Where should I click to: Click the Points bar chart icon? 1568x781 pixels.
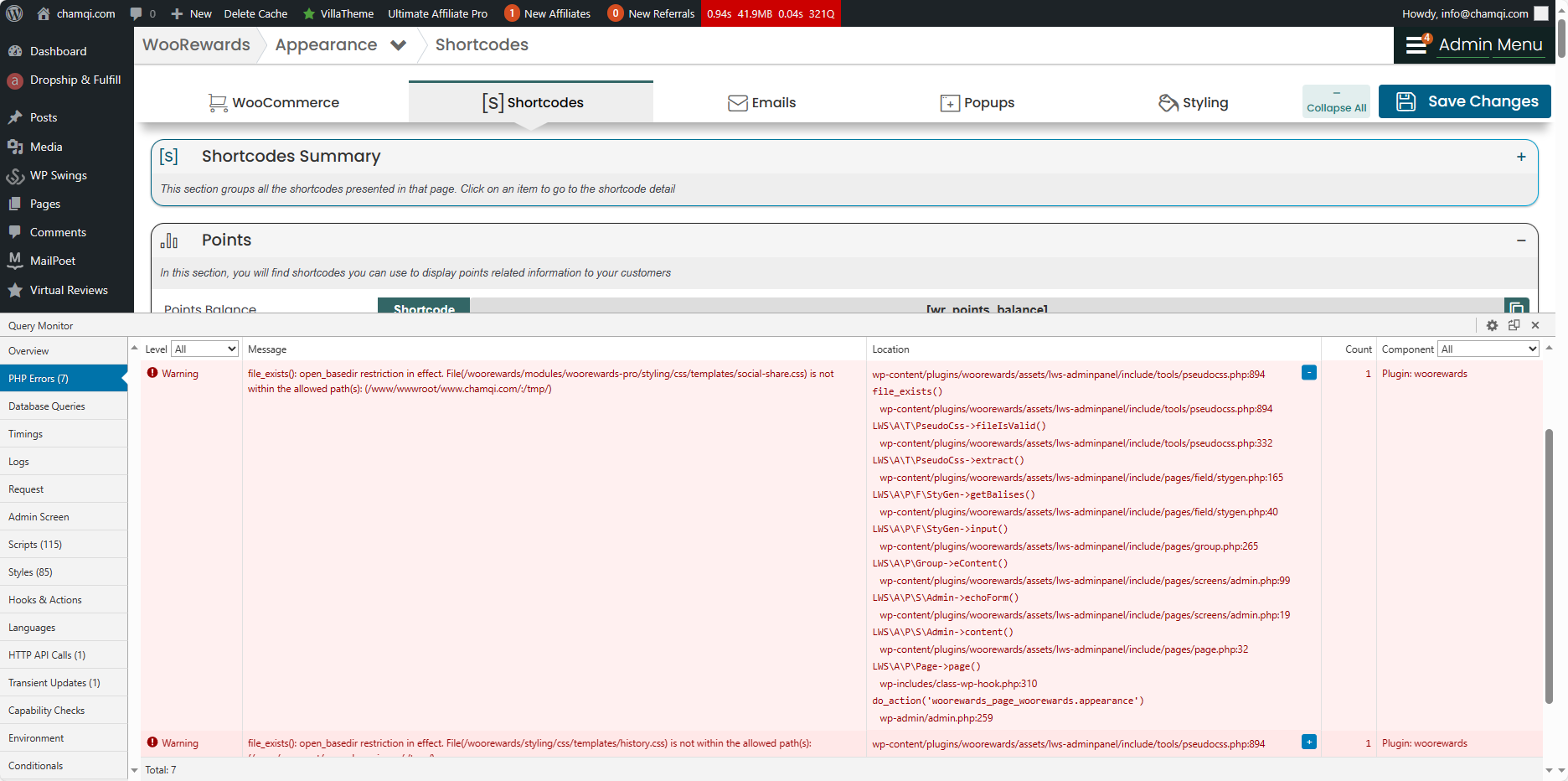coord(169,241)
